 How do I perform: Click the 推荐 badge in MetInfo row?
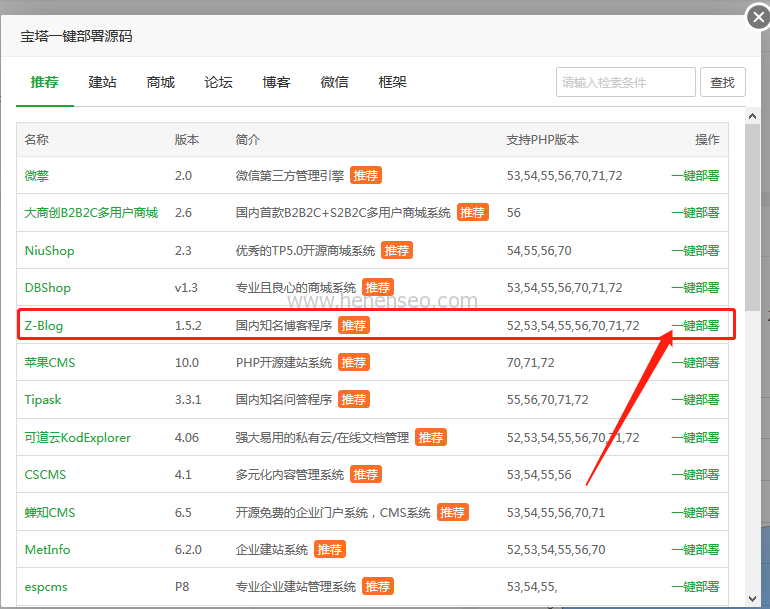click(330, 549)
